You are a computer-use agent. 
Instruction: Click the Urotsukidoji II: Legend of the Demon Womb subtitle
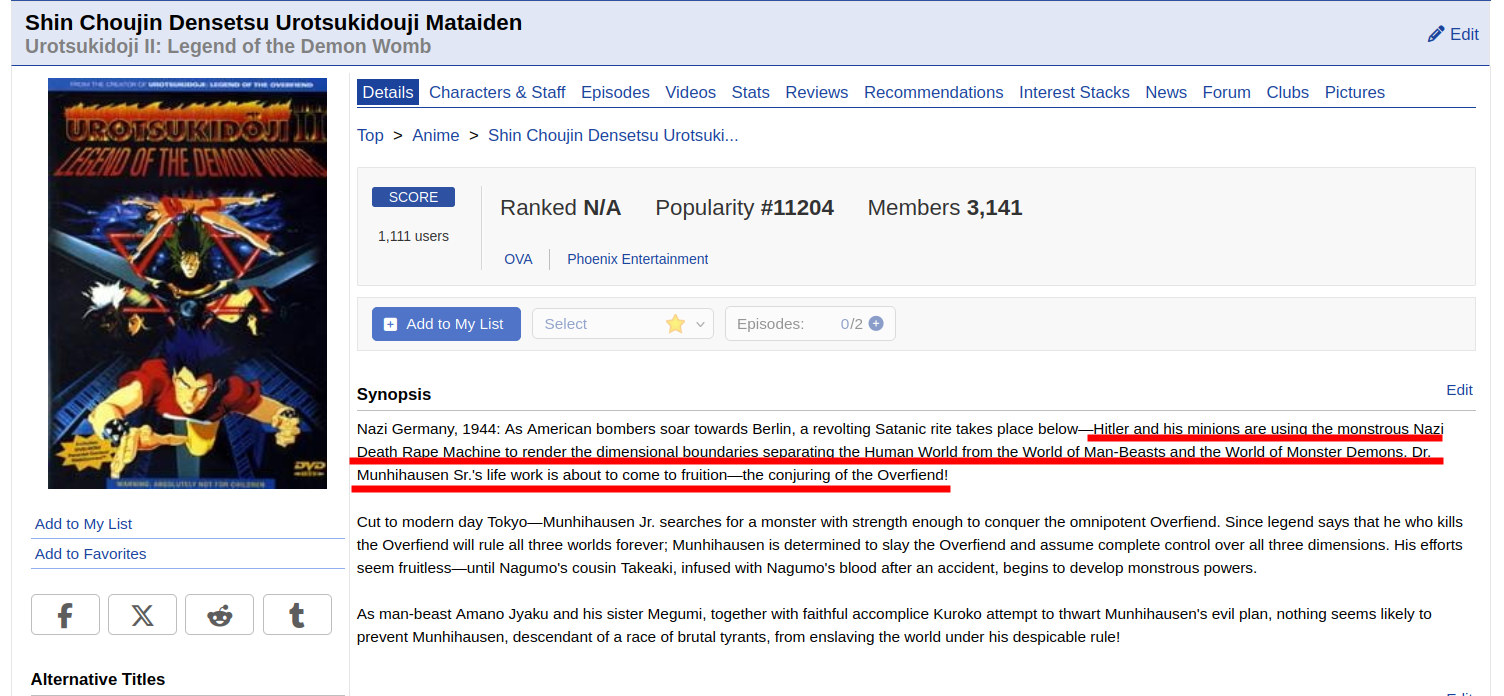[228, 47]
